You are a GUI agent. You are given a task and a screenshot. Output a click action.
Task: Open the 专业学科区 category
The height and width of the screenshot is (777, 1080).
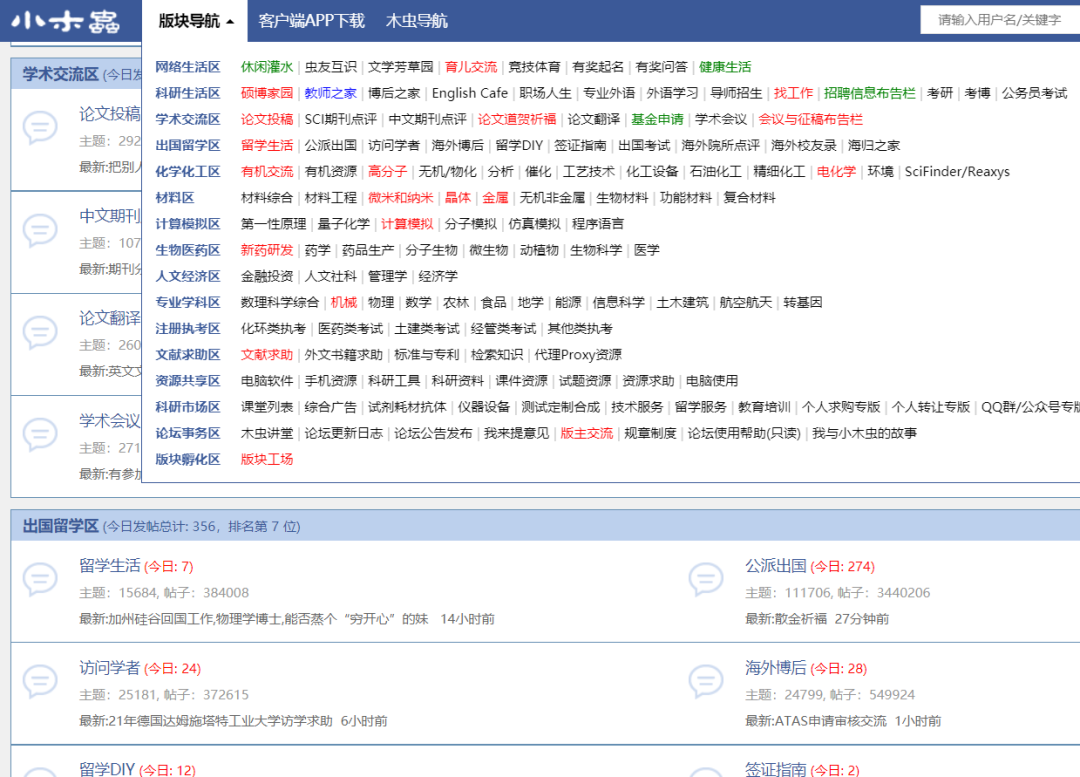pos(187,302)
